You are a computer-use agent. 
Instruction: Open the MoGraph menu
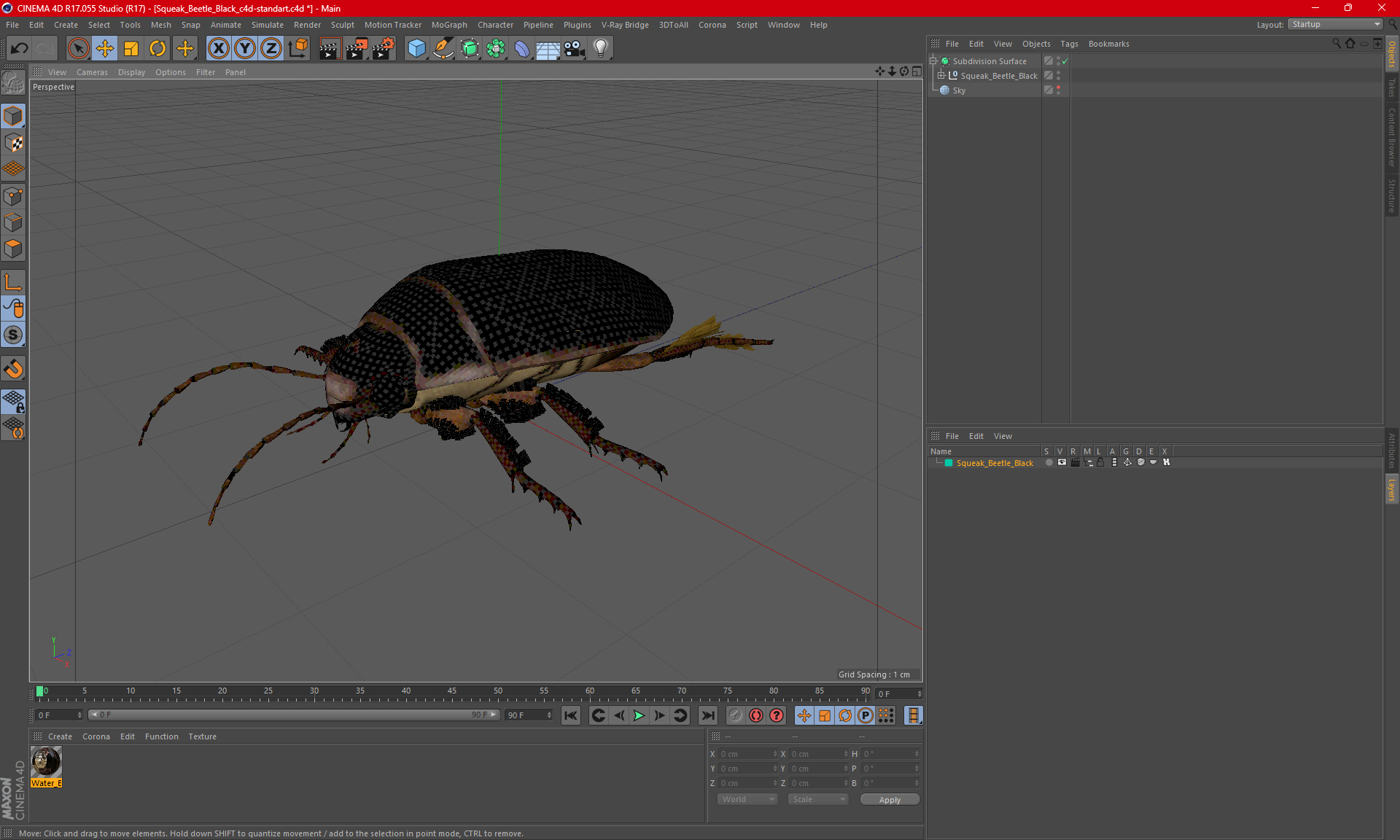click(449, 25)
